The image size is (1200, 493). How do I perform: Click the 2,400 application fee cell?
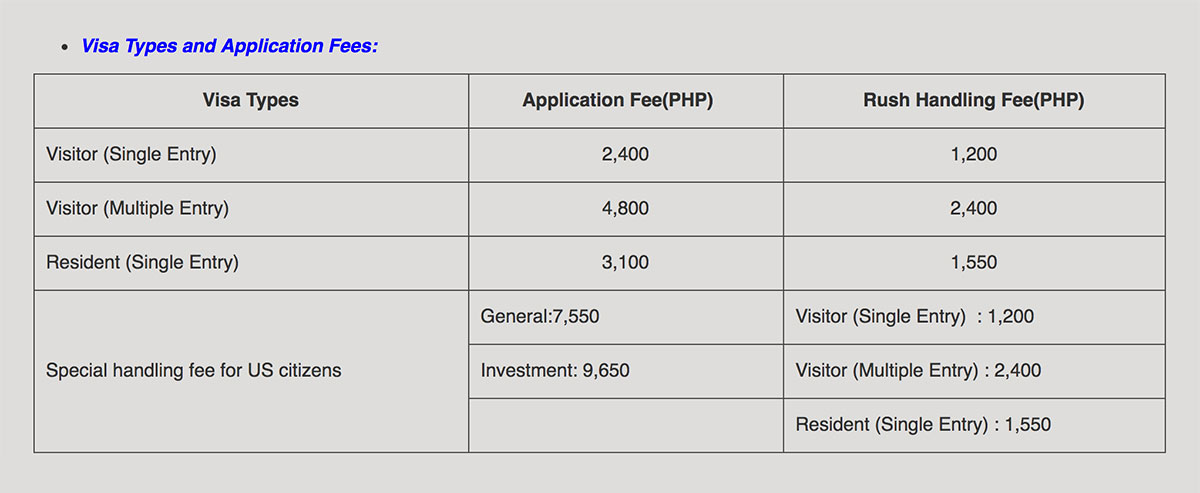point(626,155)
